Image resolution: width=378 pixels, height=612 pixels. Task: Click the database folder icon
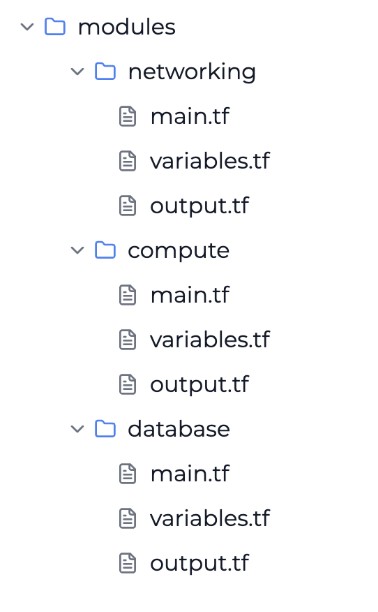[x=105, y=429]
